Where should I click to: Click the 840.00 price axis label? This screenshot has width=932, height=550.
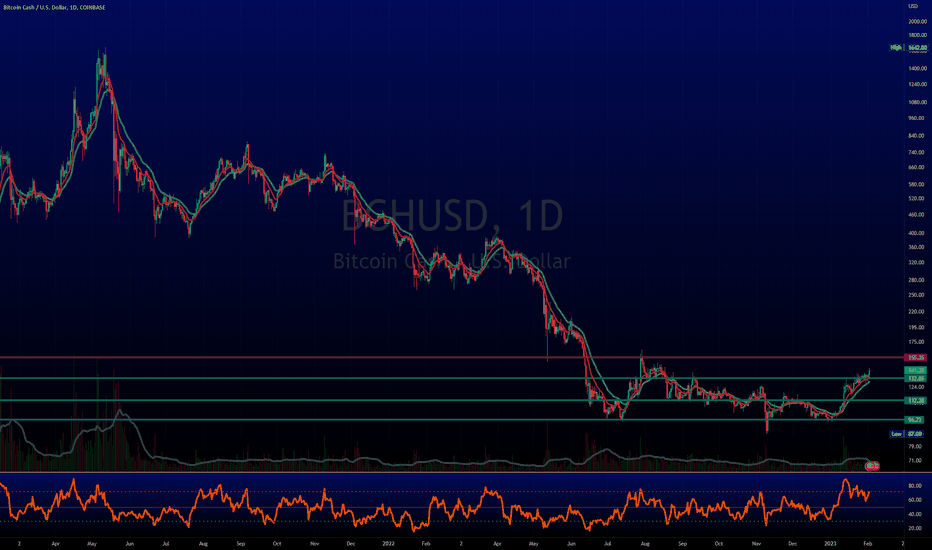coord(917,136)
